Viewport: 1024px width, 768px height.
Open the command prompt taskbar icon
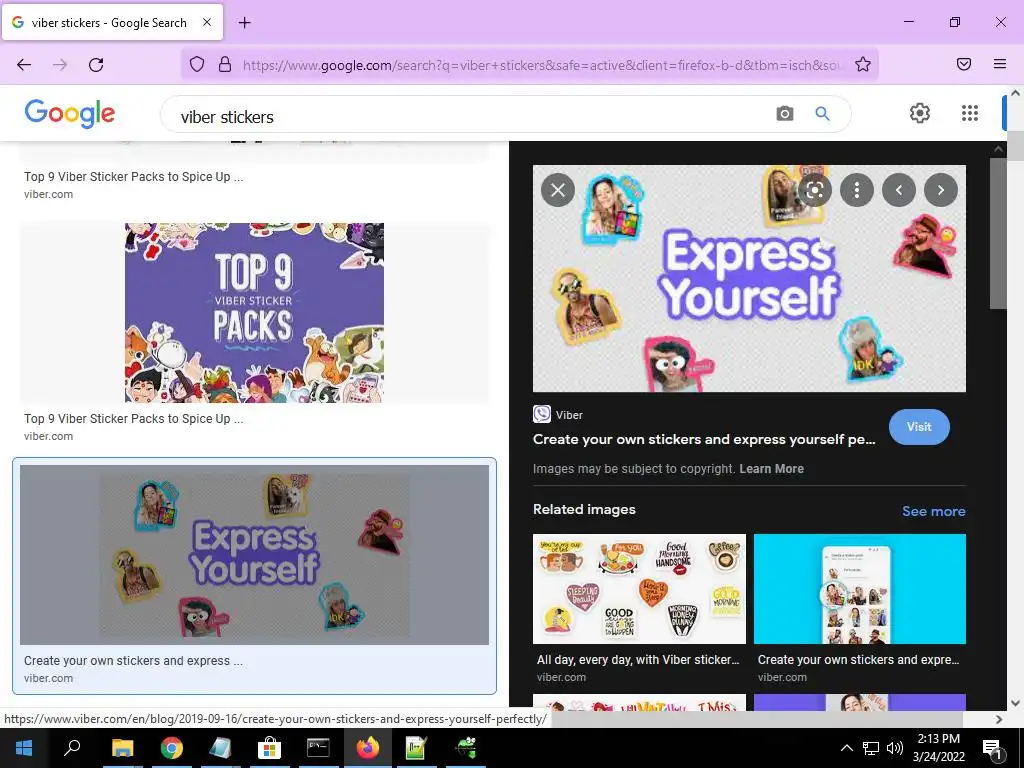click(318, 748)
